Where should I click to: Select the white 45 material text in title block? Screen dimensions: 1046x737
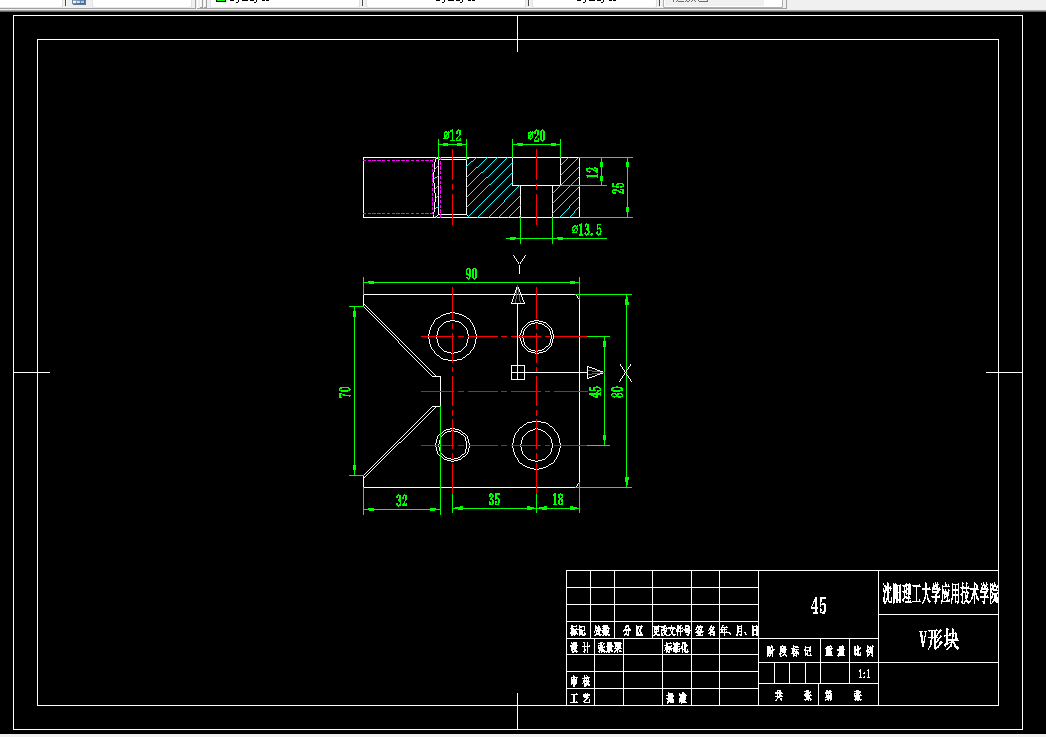pyautogui.click(x=819, y=606)
